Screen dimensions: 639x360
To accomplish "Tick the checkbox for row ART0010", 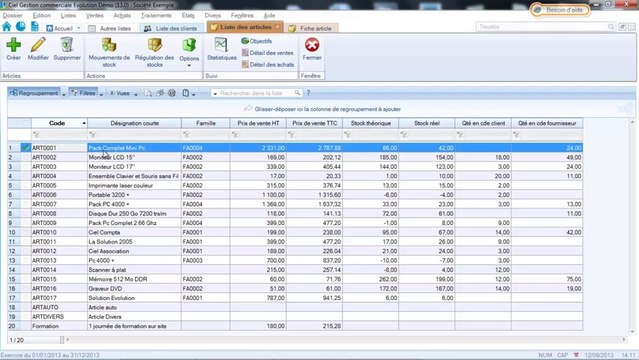I will [x=26, y=232].
